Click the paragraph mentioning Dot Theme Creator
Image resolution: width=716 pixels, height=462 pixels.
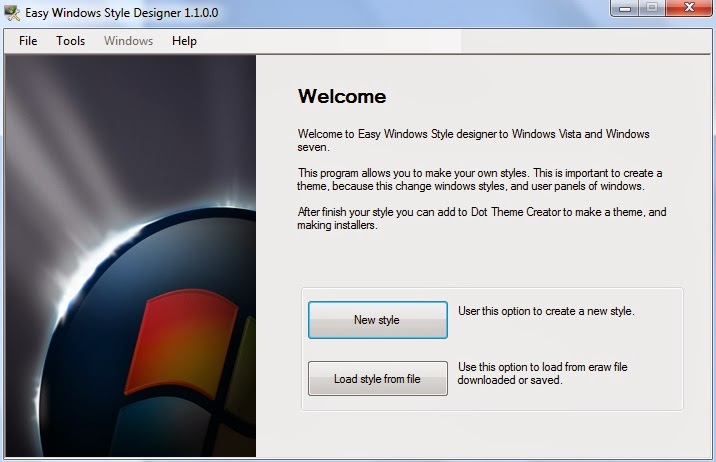coord(482,218)
